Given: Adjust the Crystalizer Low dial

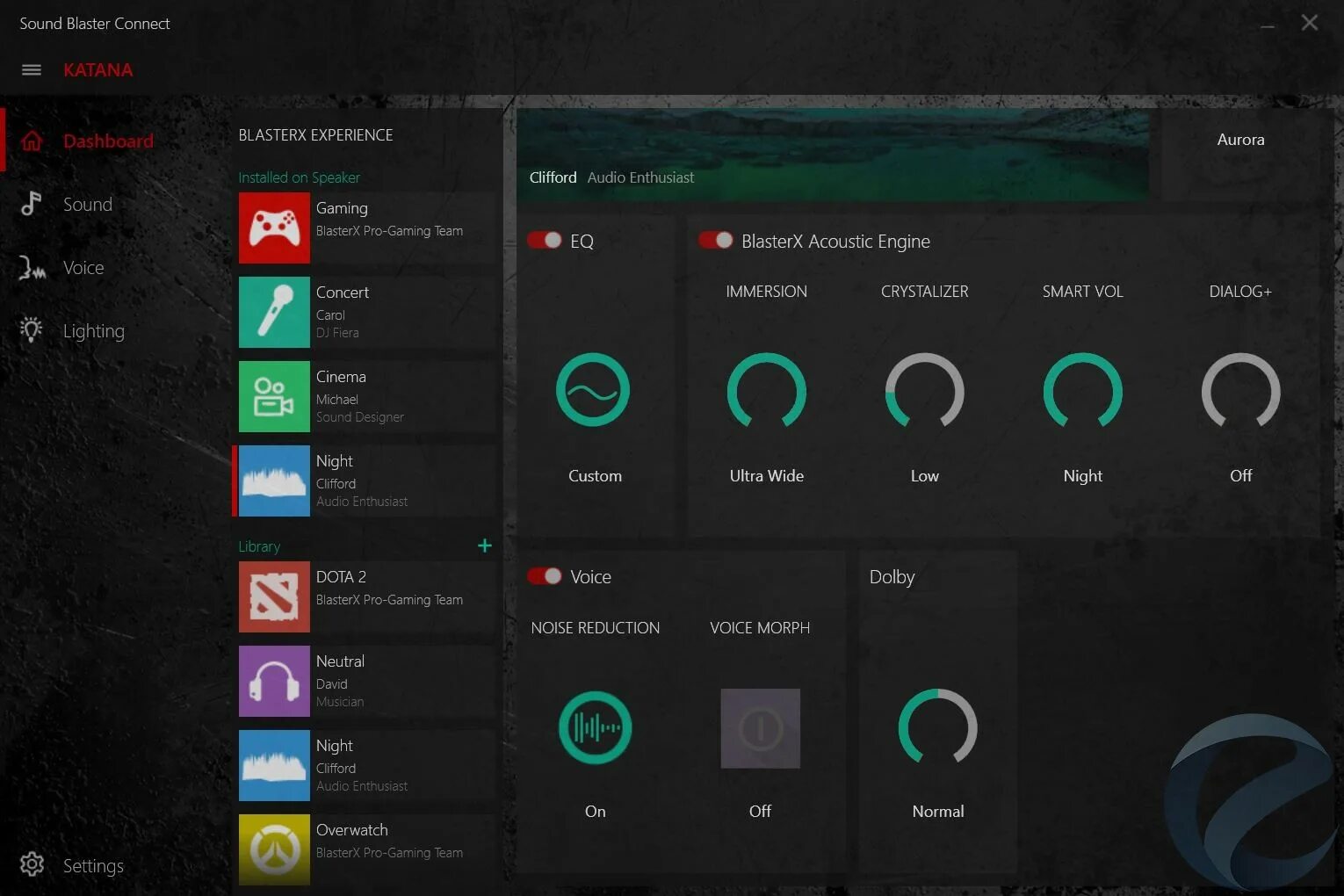Looking at the screenshot, I should pos(925,390).
